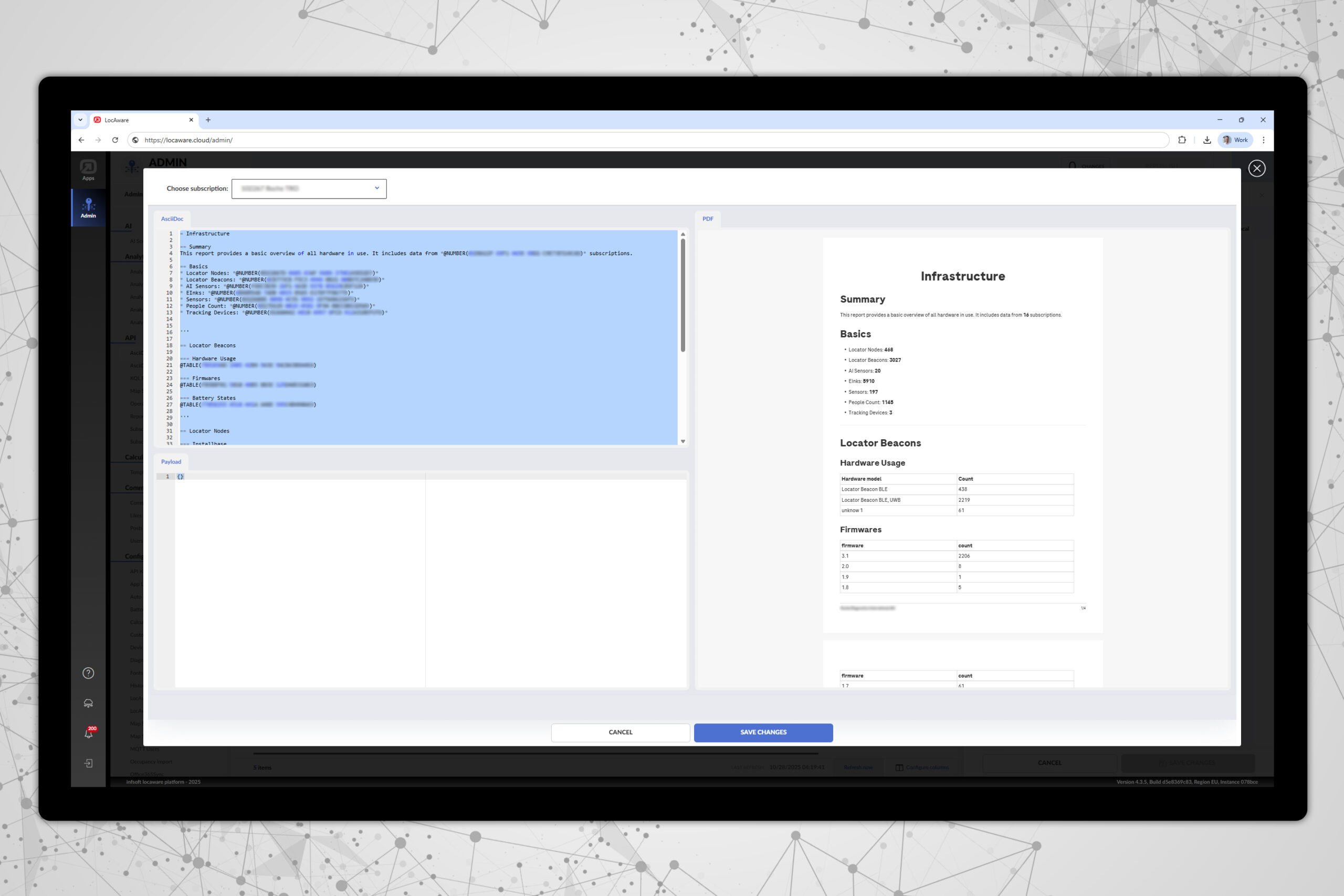Image resolution: width=1344 pixels, height=896 pixels.
Task: Click the Save Changes button
Action: [763, 733]
